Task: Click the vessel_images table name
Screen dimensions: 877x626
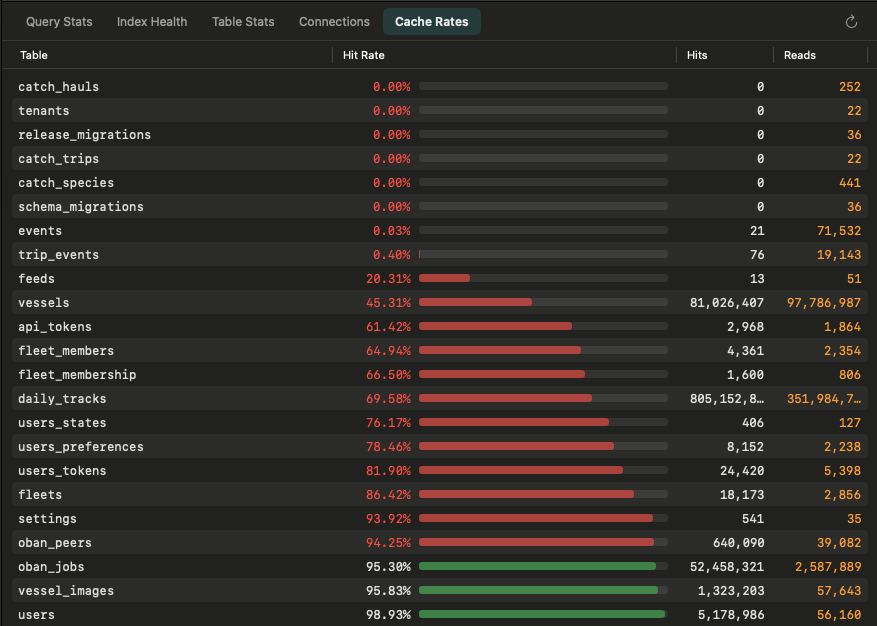Action: click(66, 592)
